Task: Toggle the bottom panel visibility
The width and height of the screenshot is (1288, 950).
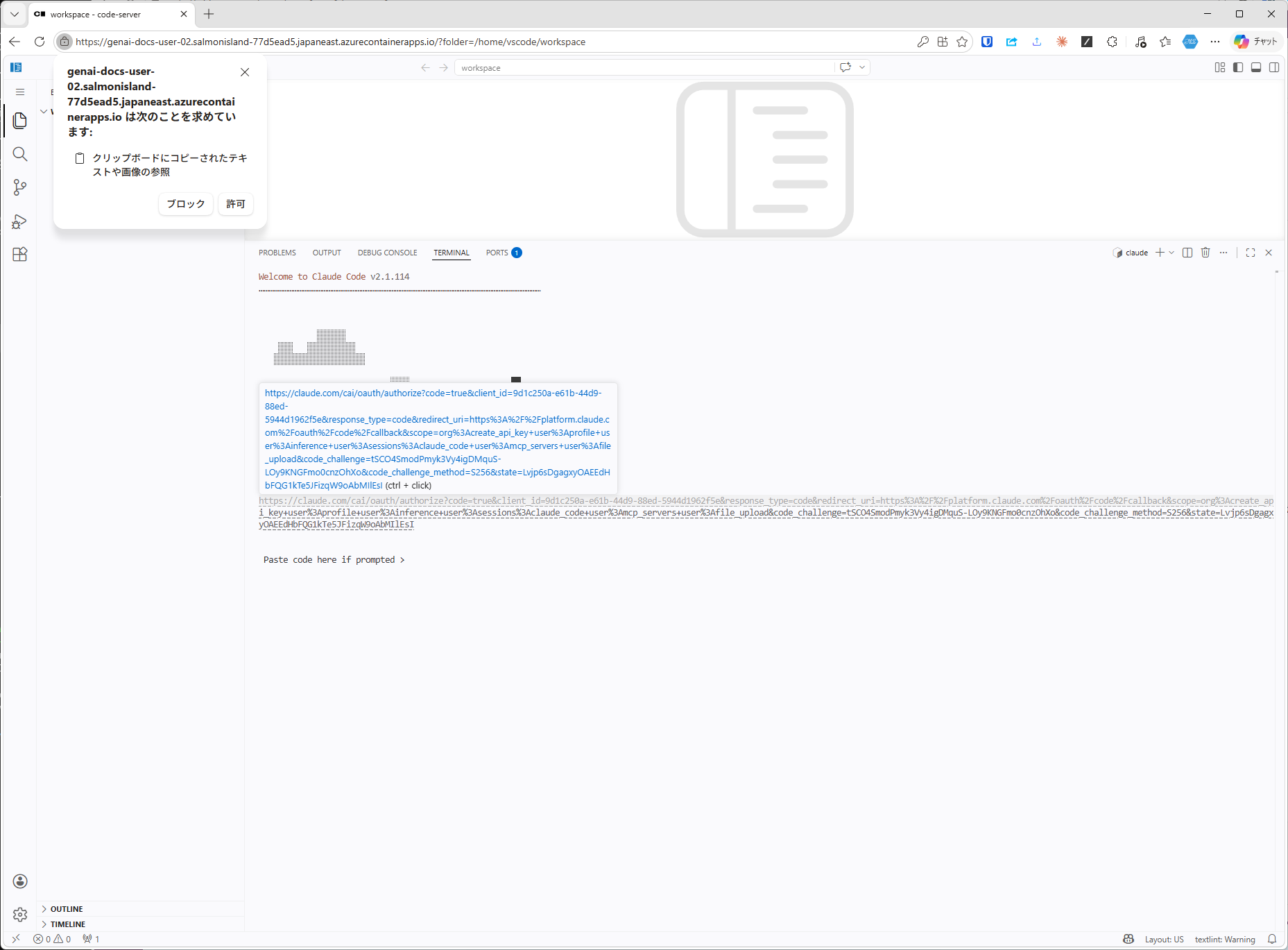Action: point(1256,67)
